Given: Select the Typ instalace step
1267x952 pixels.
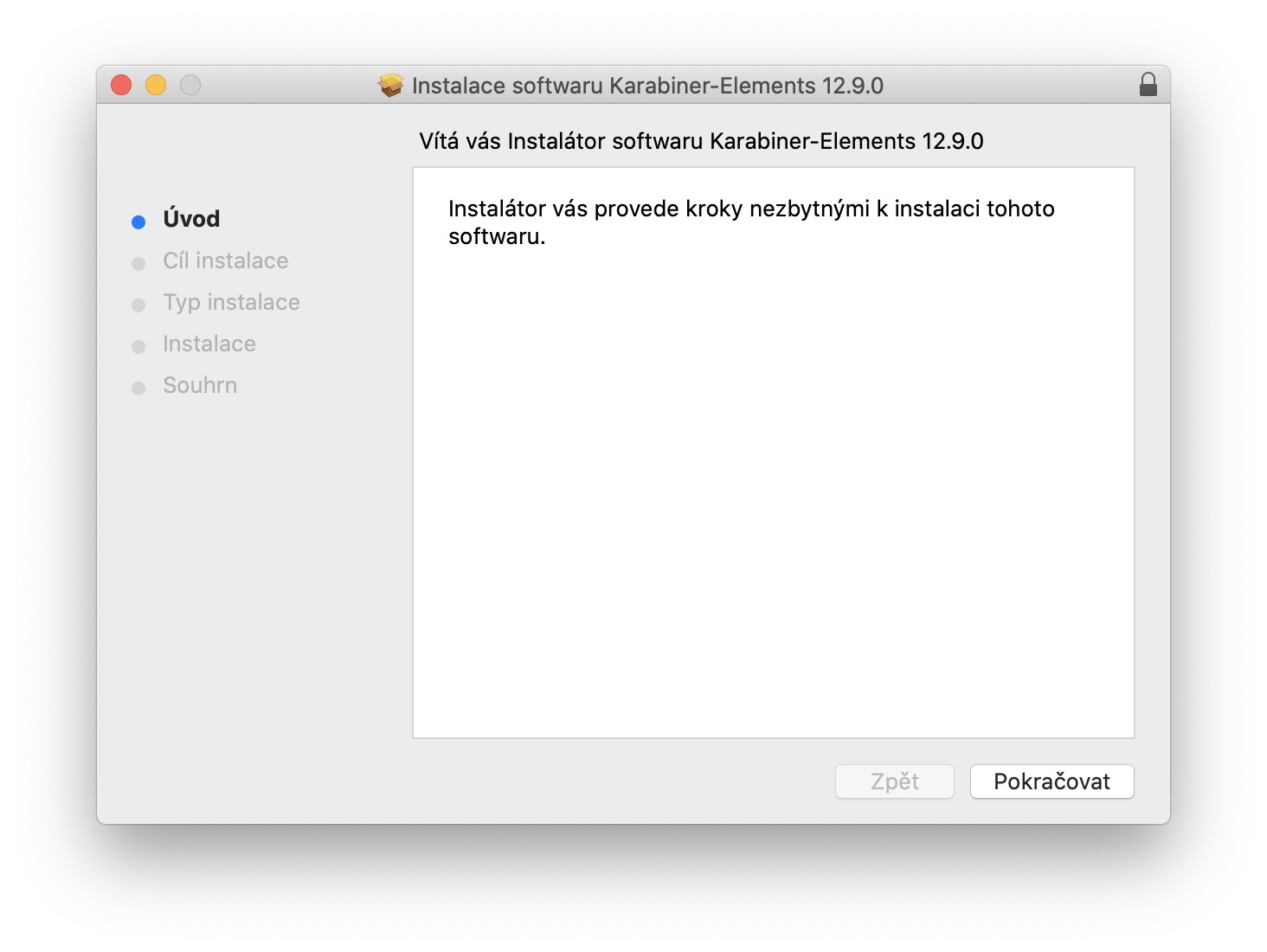Looking at the screenshot, I should pyautogui.click(x=231, y=302).
